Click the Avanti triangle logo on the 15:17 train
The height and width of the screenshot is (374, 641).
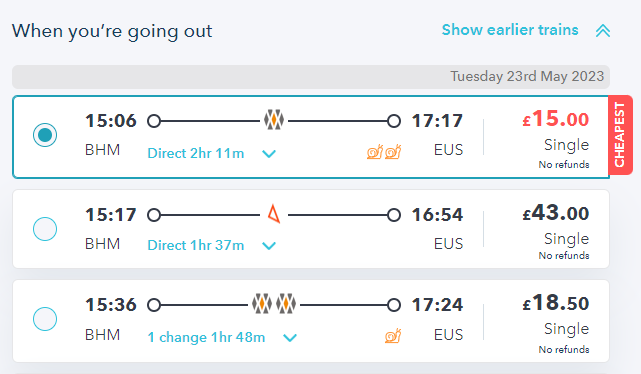tap(274, 214)
